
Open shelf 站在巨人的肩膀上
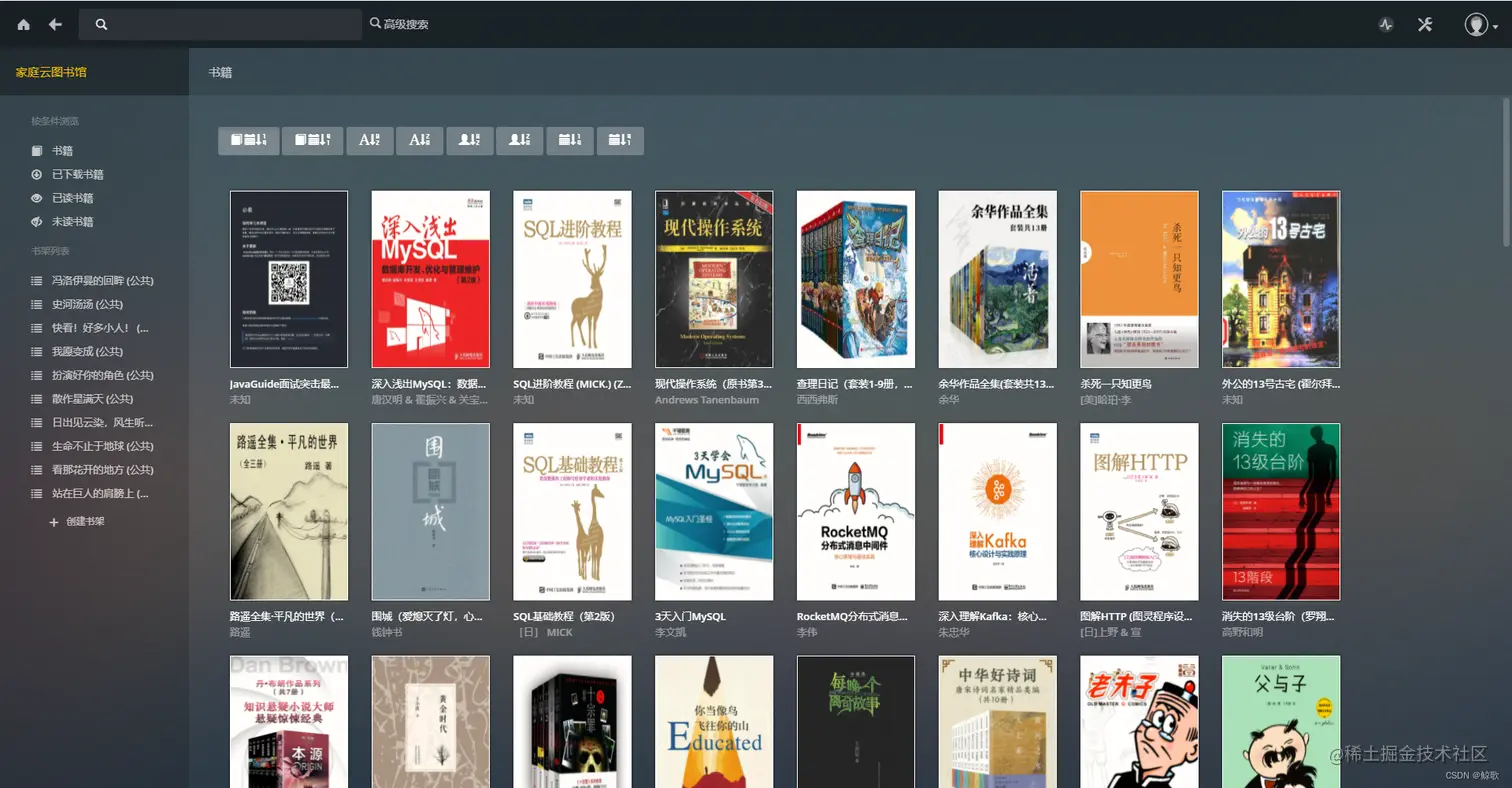(90, 493)
